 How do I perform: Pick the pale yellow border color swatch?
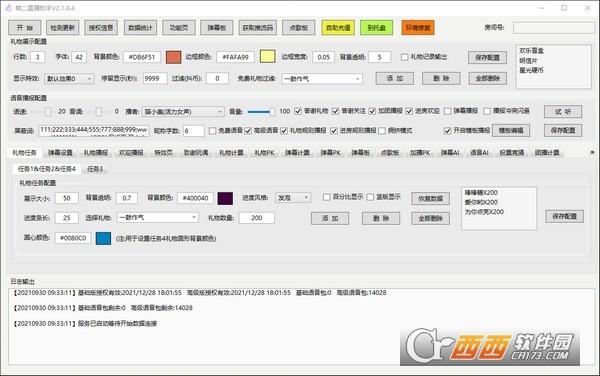(x=267, y=57)
